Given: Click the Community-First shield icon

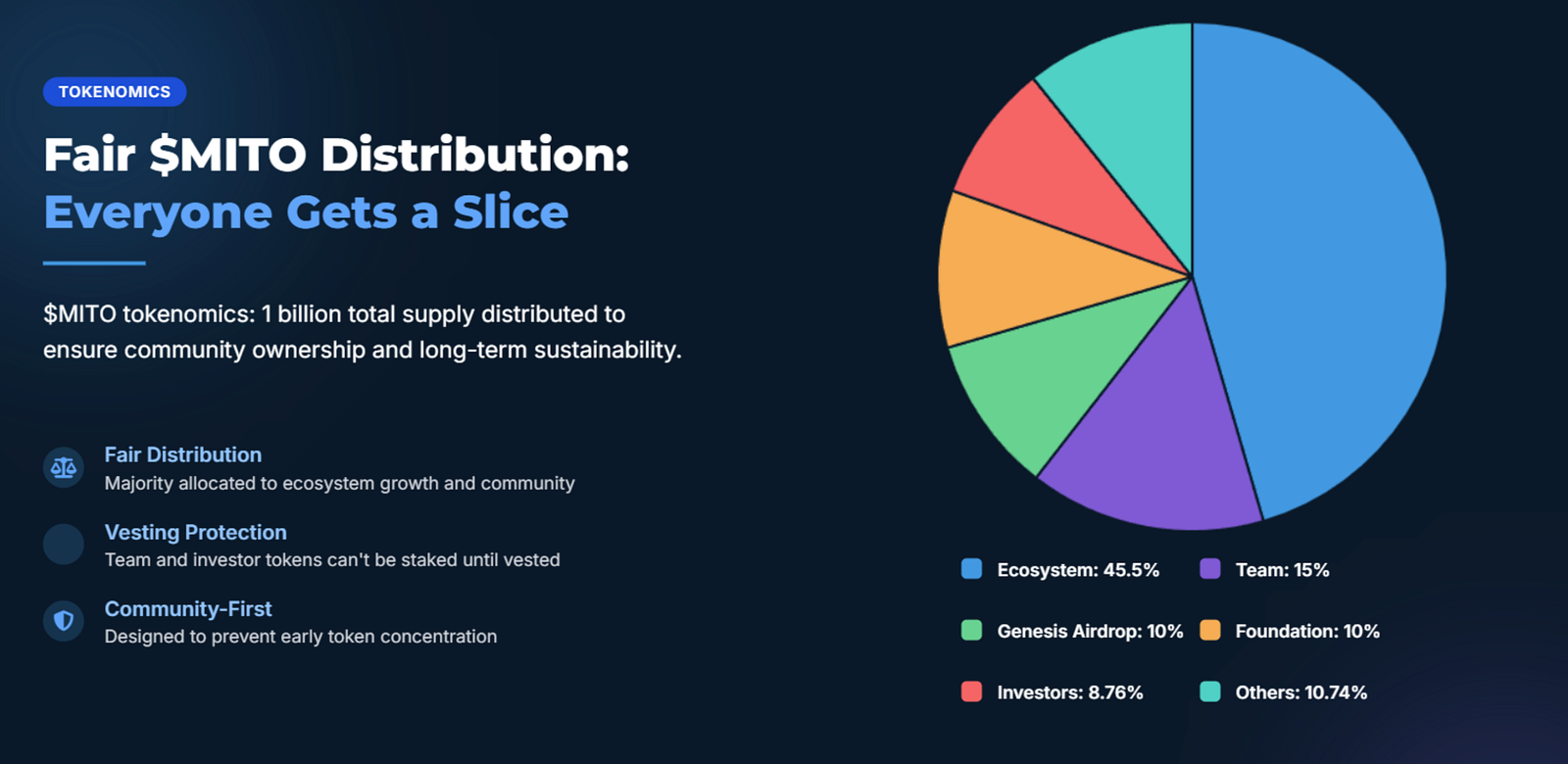Looking at the screenshot, I should tap(64, 621).
